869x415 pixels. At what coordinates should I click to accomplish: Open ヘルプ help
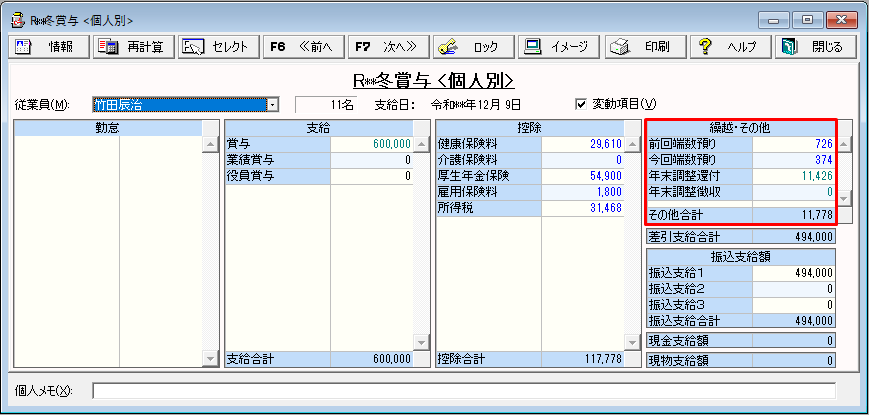click(x=730, y=47)
